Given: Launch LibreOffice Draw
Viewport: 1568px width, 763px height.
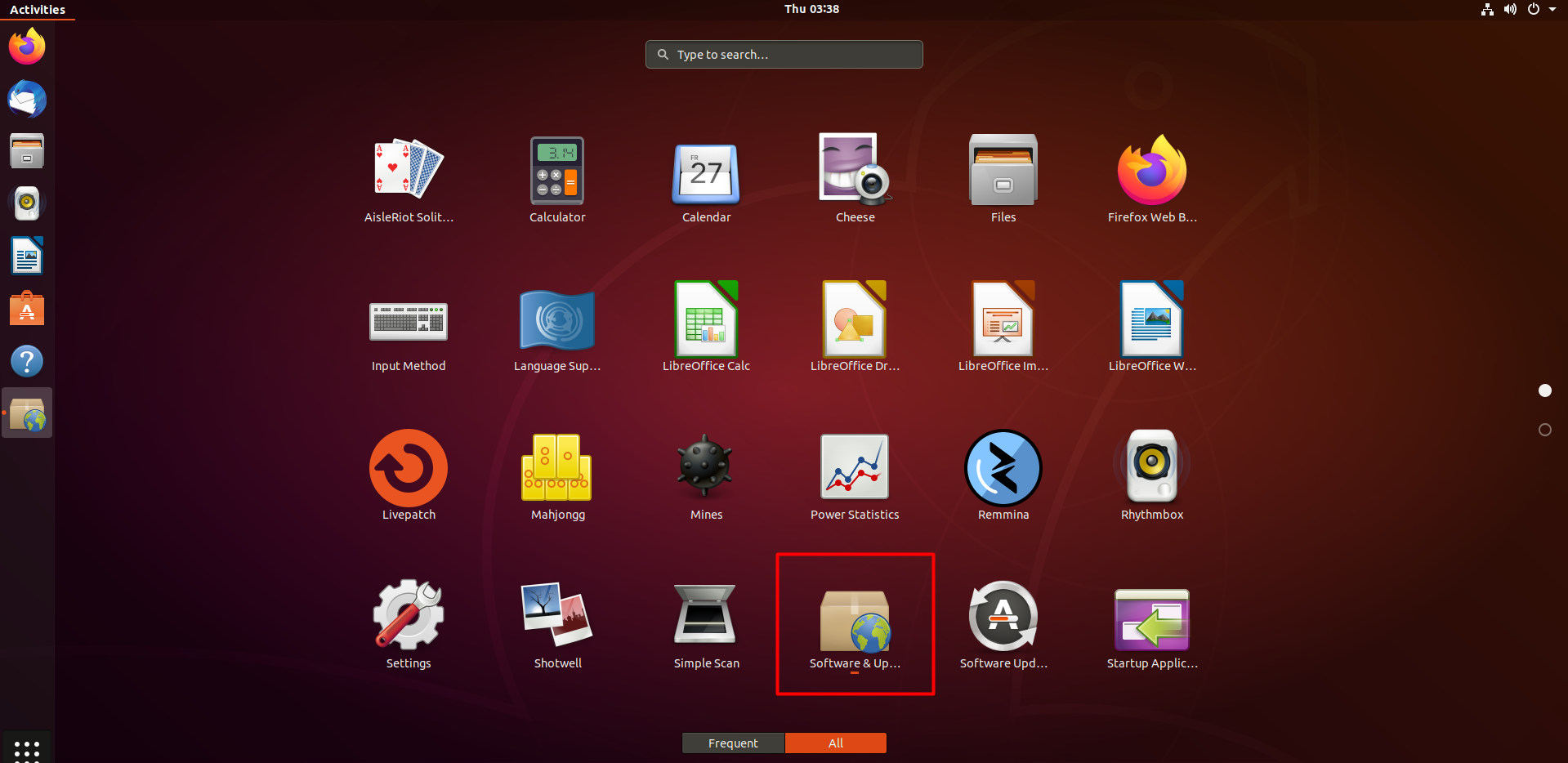Looking at the screenshot, I should tap(855, 328).
